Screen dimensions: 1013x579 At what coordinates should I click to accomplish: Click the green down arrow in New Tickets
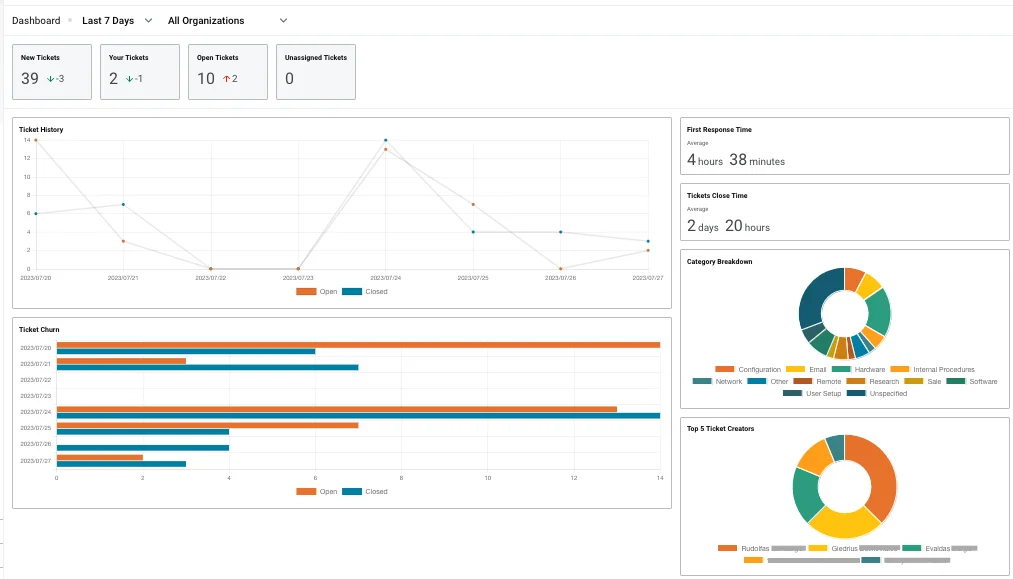tap(49, 79)
